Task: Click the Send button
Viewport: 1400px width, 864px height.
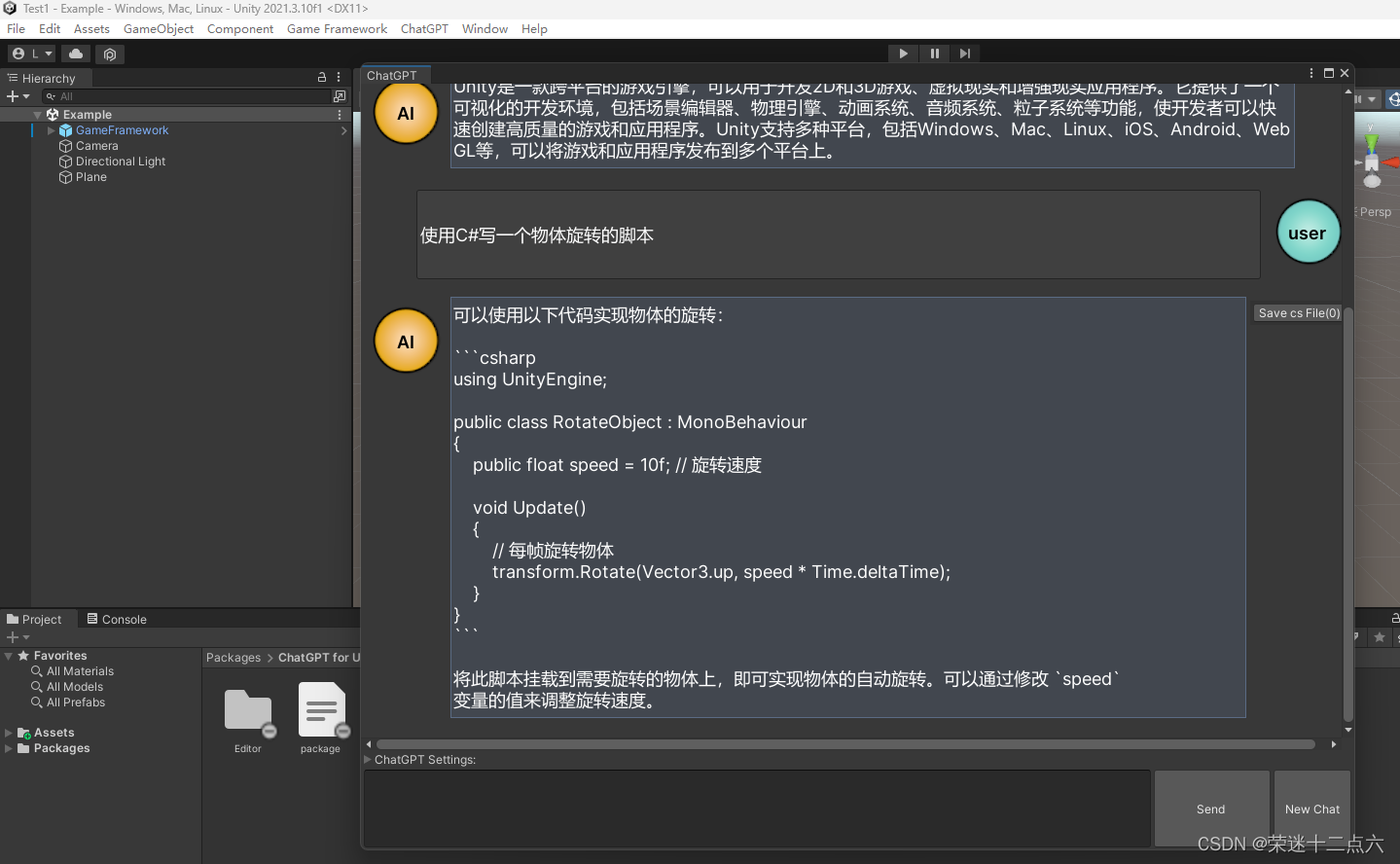Action: point(1211,810)
